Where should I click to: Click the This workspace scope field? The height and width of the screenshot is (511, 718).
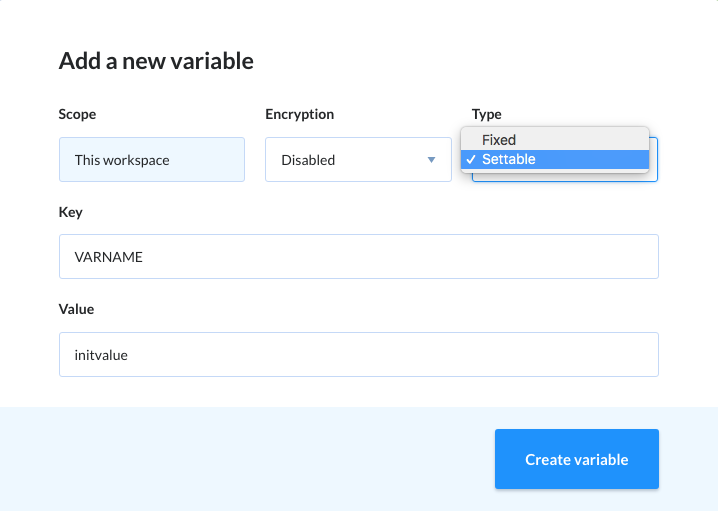152,159
